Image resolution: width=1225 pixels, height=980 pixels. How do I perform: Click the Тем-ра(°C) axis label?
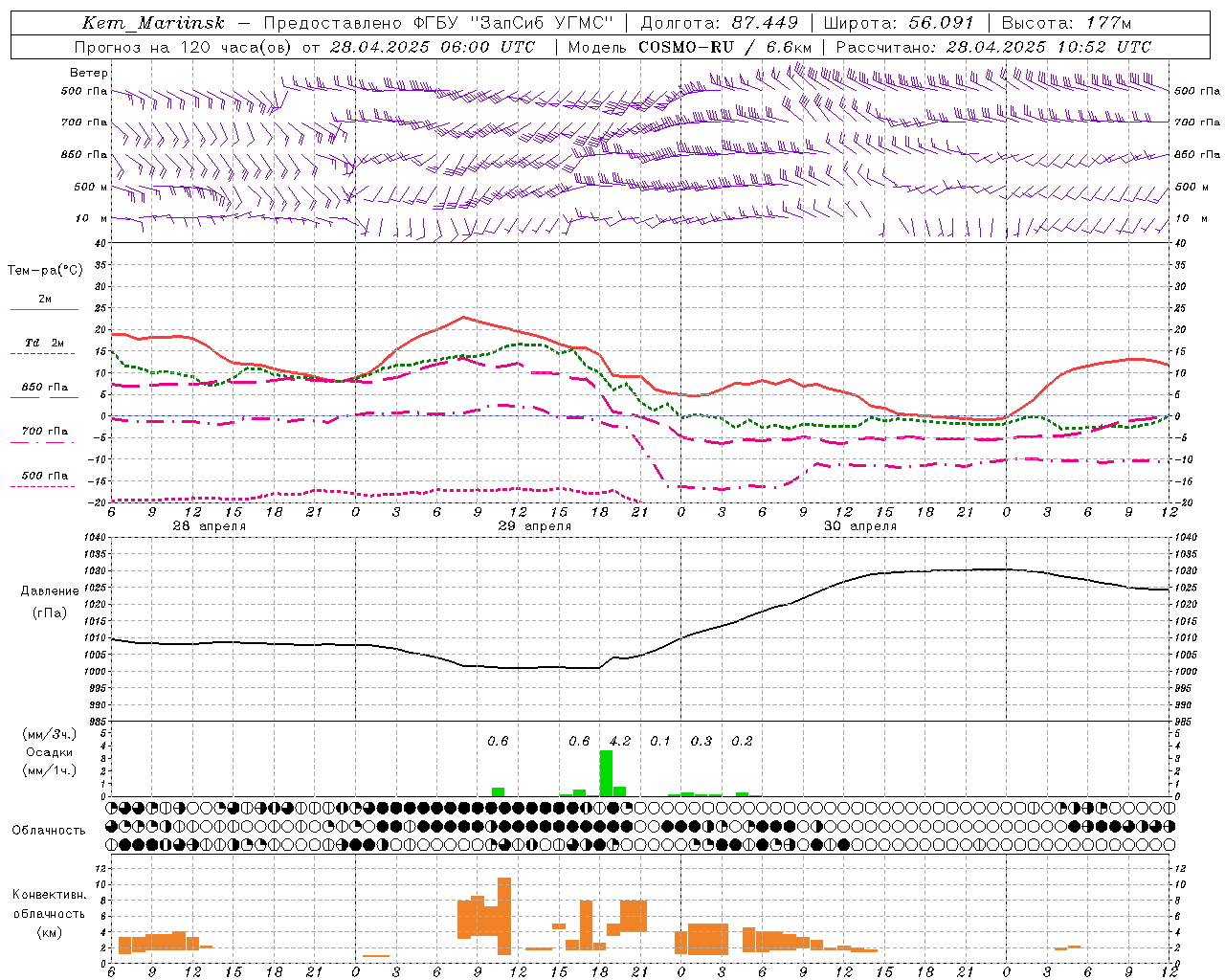click(45, 271)
